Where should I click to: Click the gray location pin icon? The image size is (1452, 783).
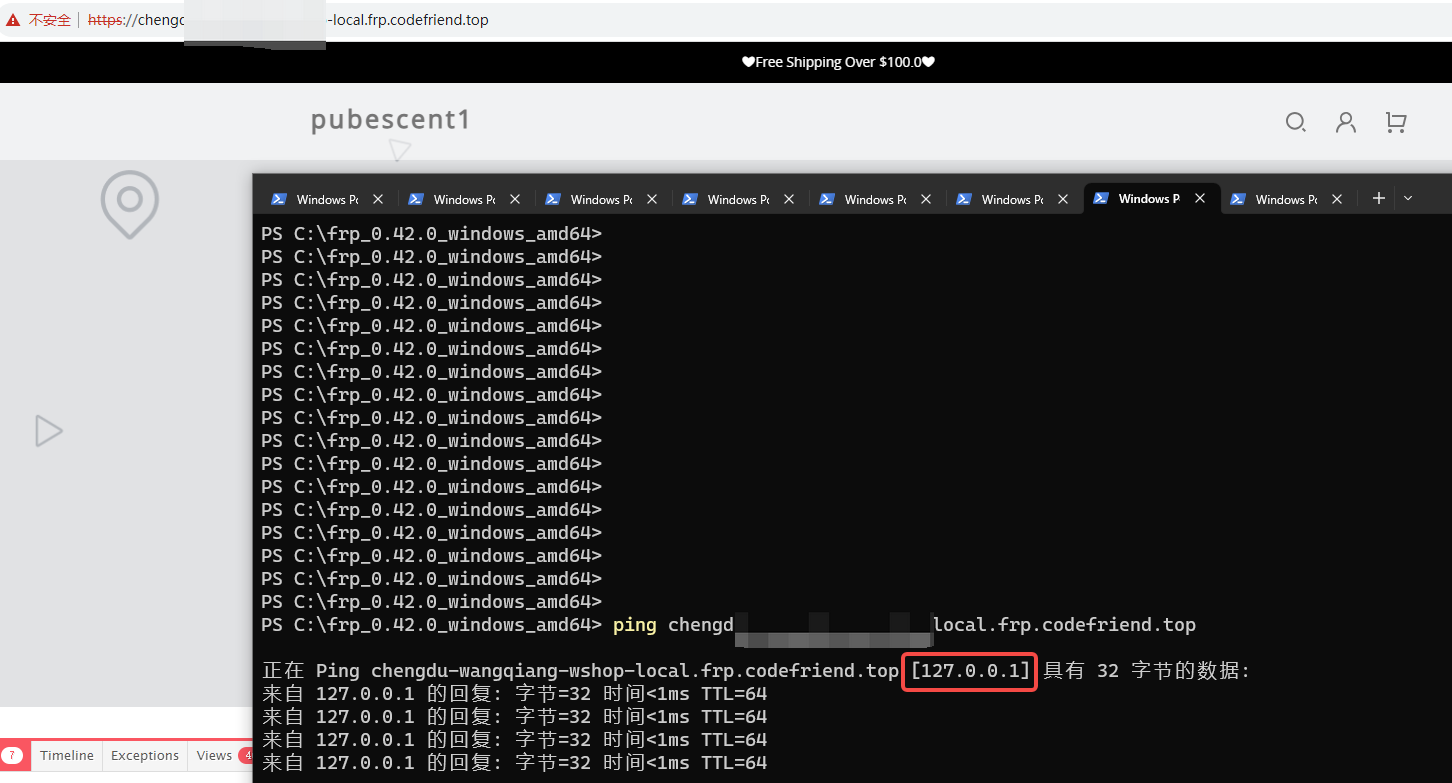coord(130,204)
